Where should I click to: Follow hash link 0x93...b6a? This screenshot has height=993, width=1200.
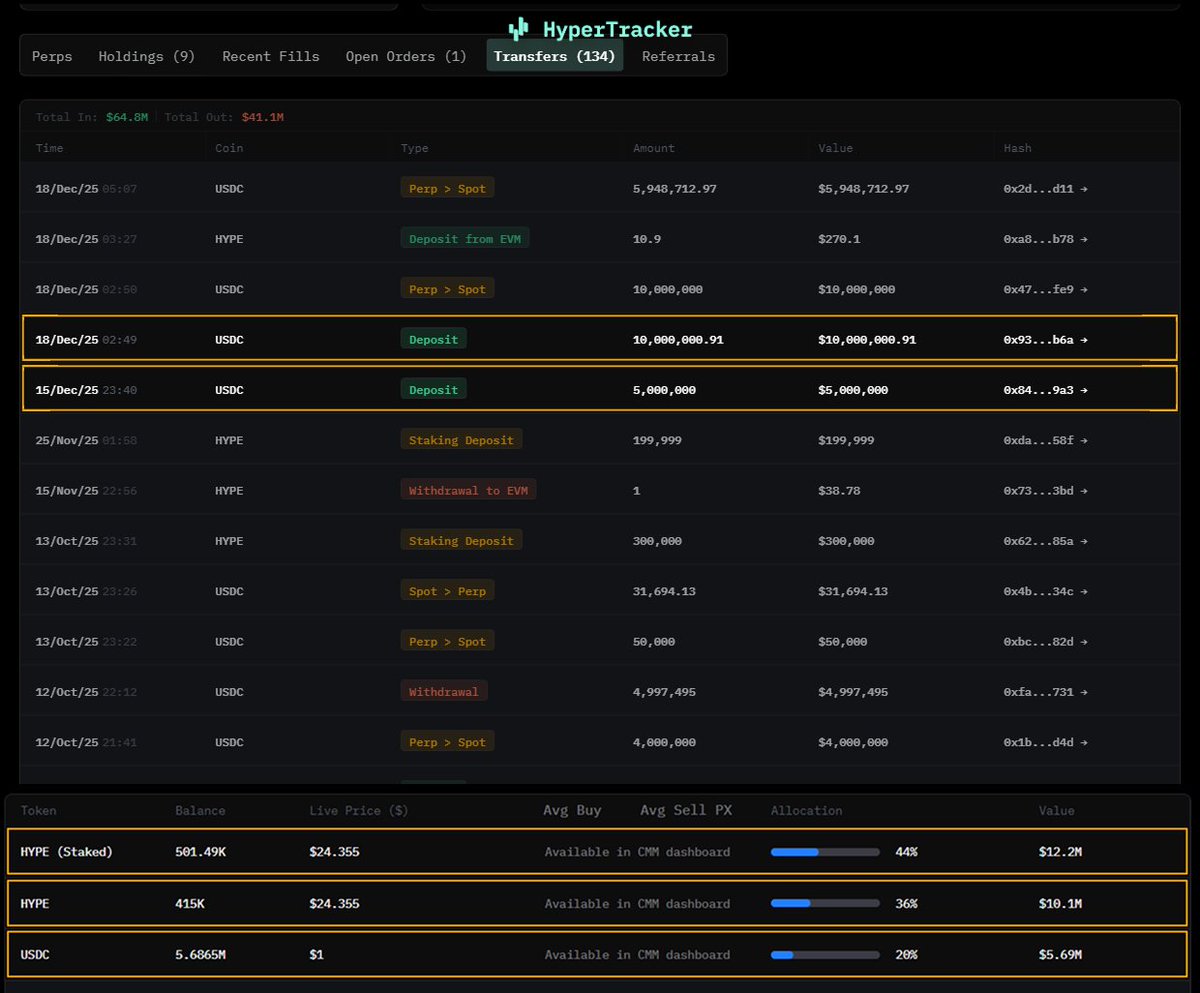(x=1045, y=340)
